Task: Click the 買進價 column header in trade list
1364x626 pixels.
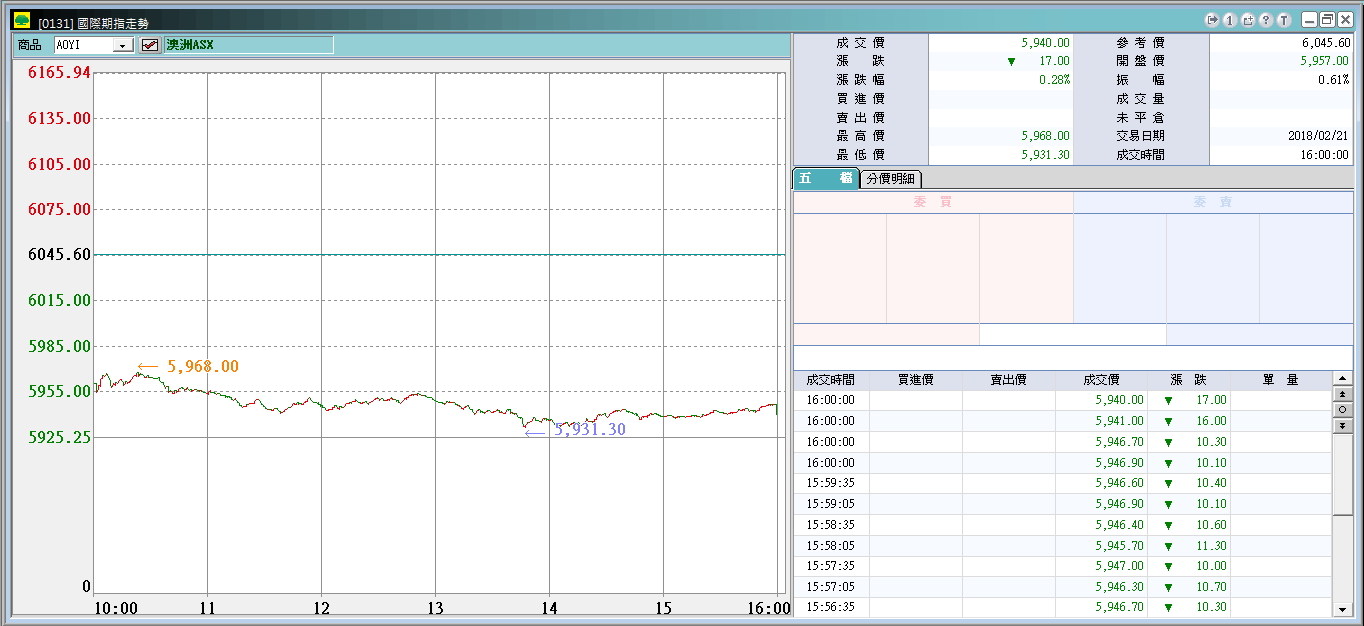Action: coord(916,380)
